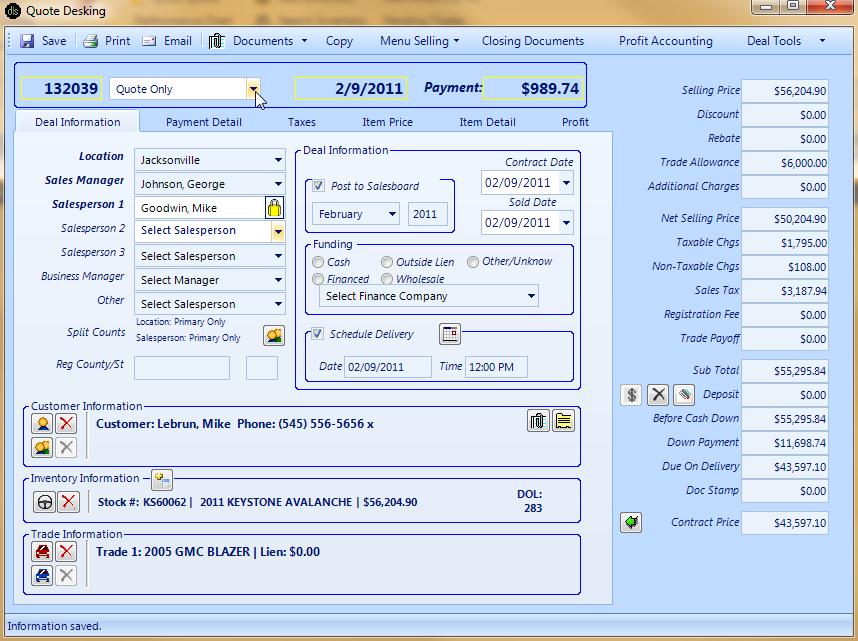Open the customer notes icon
Viewport: 858px width, 641px height.
pos(563,421)
